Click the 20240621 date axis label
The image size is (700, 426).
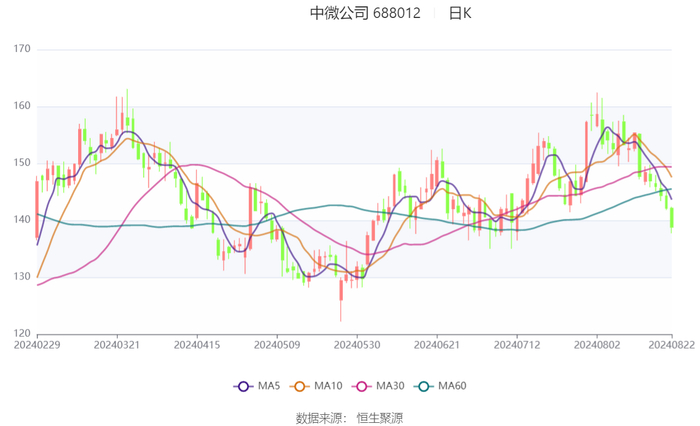click(x=437, y=345)
